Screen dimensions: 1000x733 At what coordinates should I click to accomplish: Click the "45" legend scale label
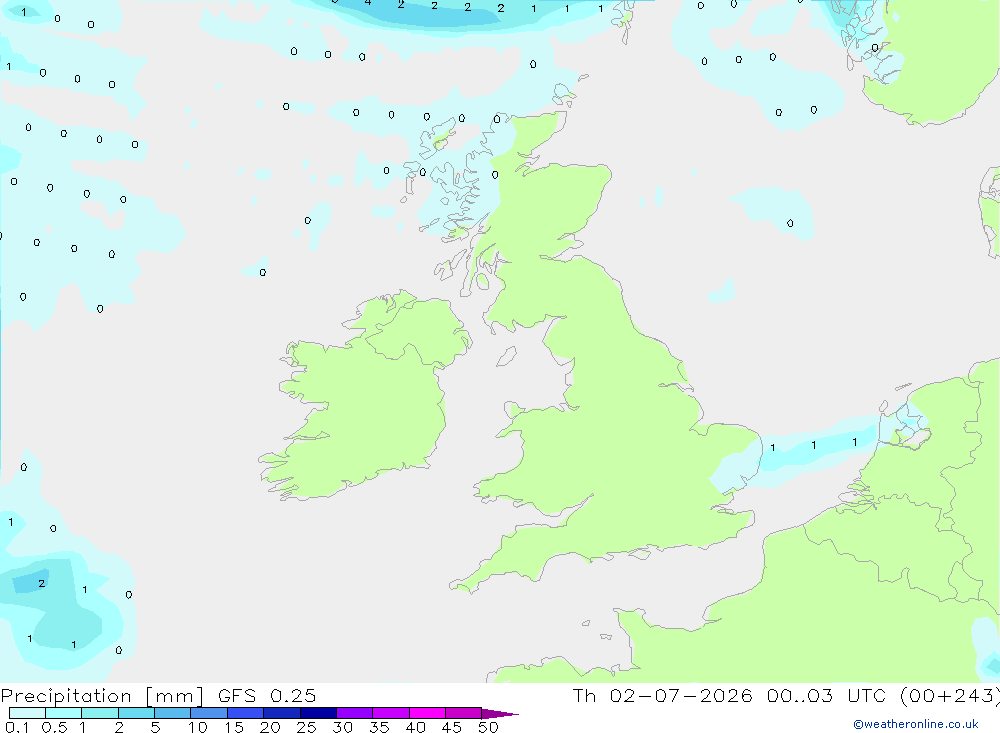(x=452, y=727)
